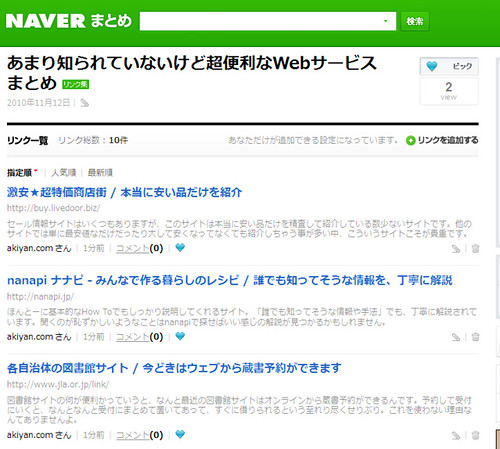Click heart icon on the buy.livedoor.biz entry

pos(180,247)
